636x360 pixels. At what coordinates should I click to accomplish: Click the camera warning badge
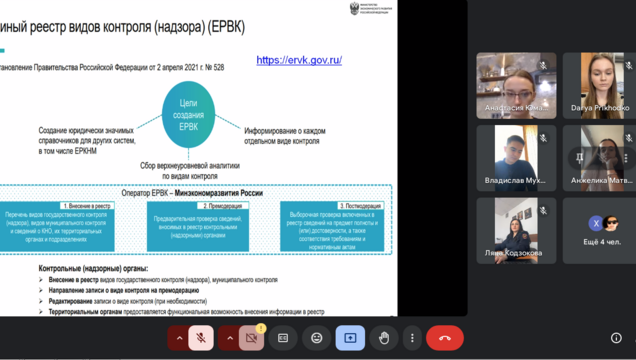coord(261,328)
